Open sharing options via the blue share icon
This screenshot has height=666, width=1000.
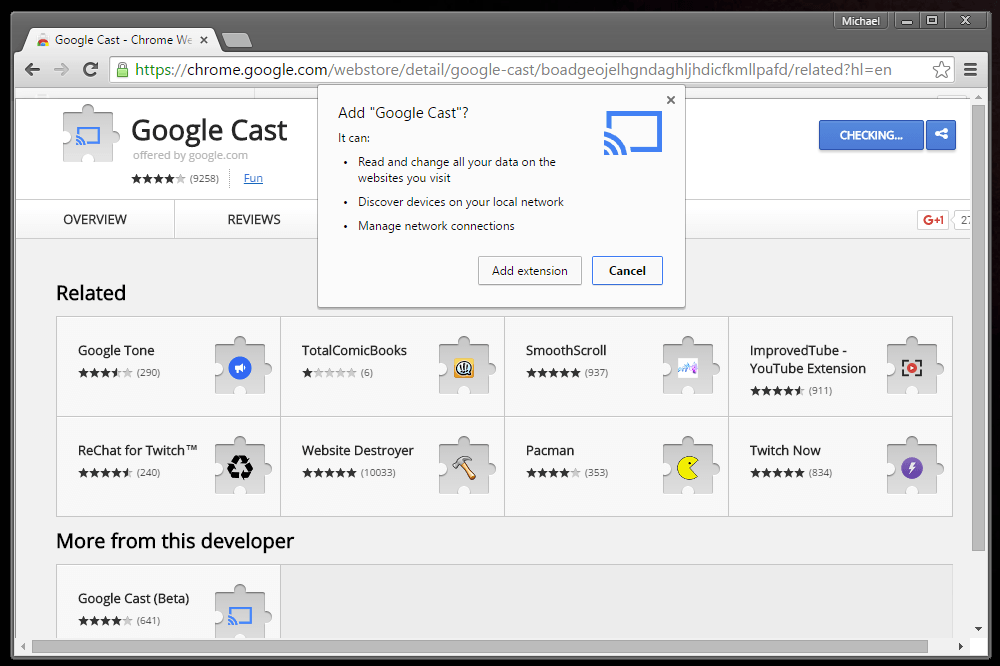coord(940,134)
